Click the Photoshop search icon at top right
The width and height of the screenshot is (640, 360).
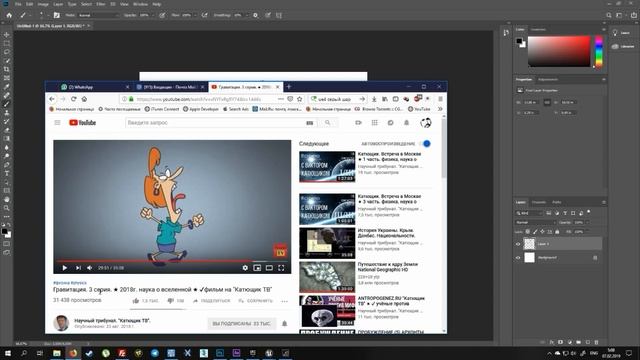[609, 15]
